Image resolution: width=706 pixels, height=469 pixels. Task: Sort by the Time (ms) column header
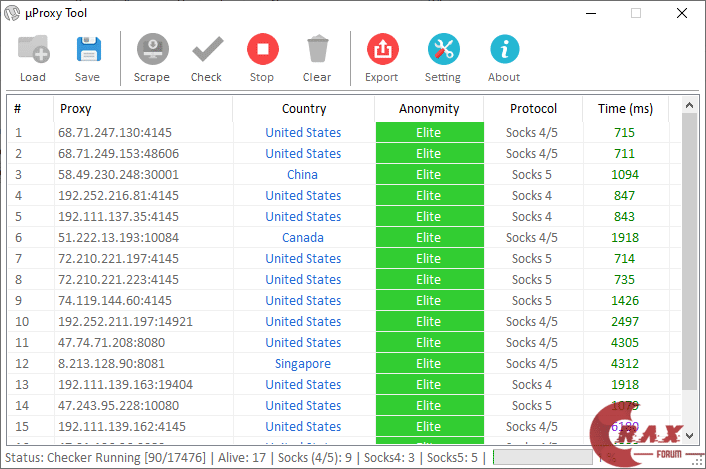625,109
